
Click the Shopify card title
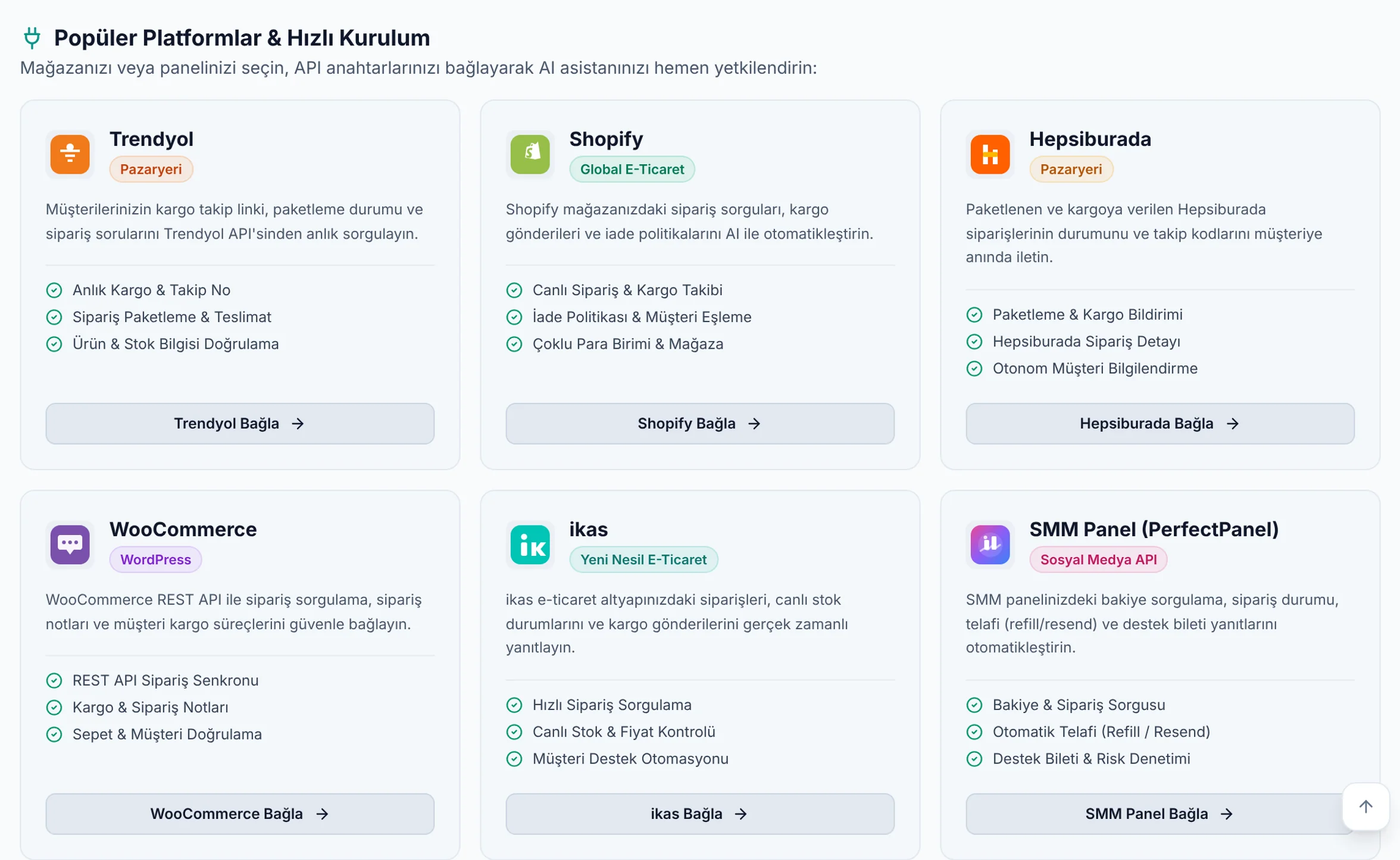(x=606, y=139)
